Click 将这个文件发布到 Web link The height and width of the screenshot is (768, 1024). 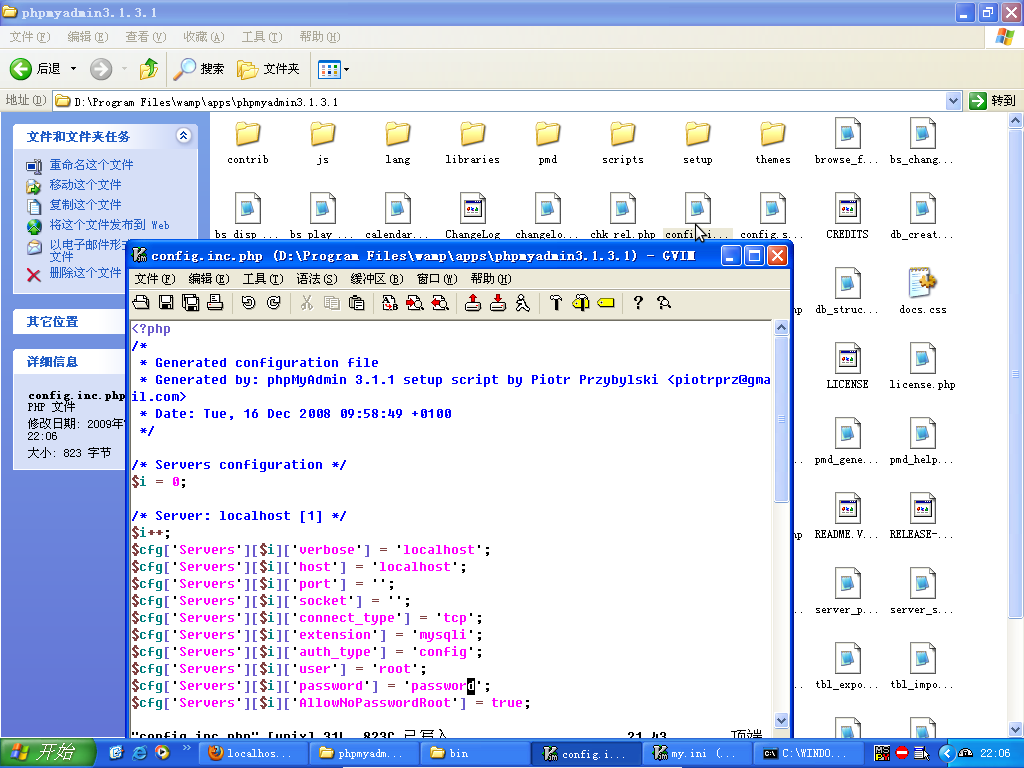(109, 225)
